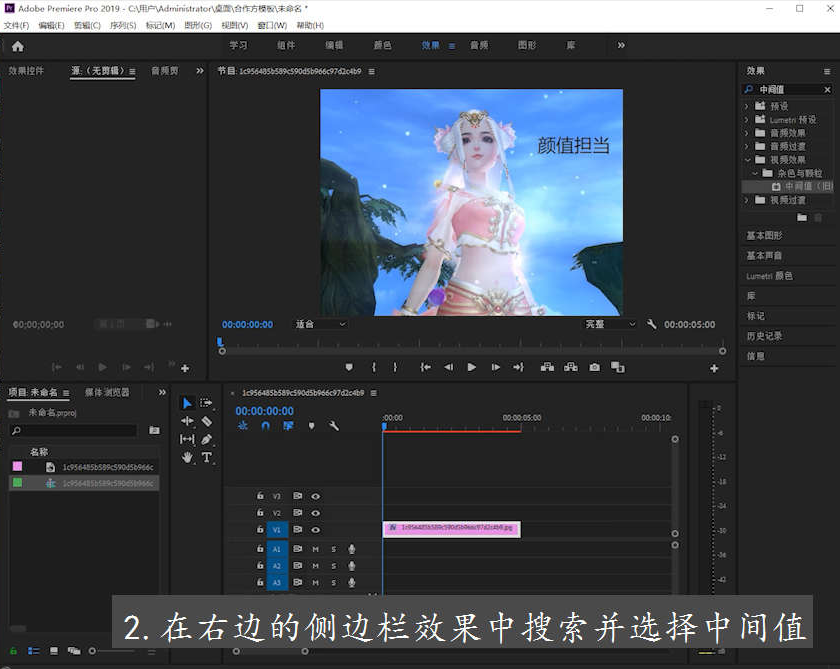840x669 pixels.
Task: Open Program monitor button editor plus
Action: [x=714, y=368]
